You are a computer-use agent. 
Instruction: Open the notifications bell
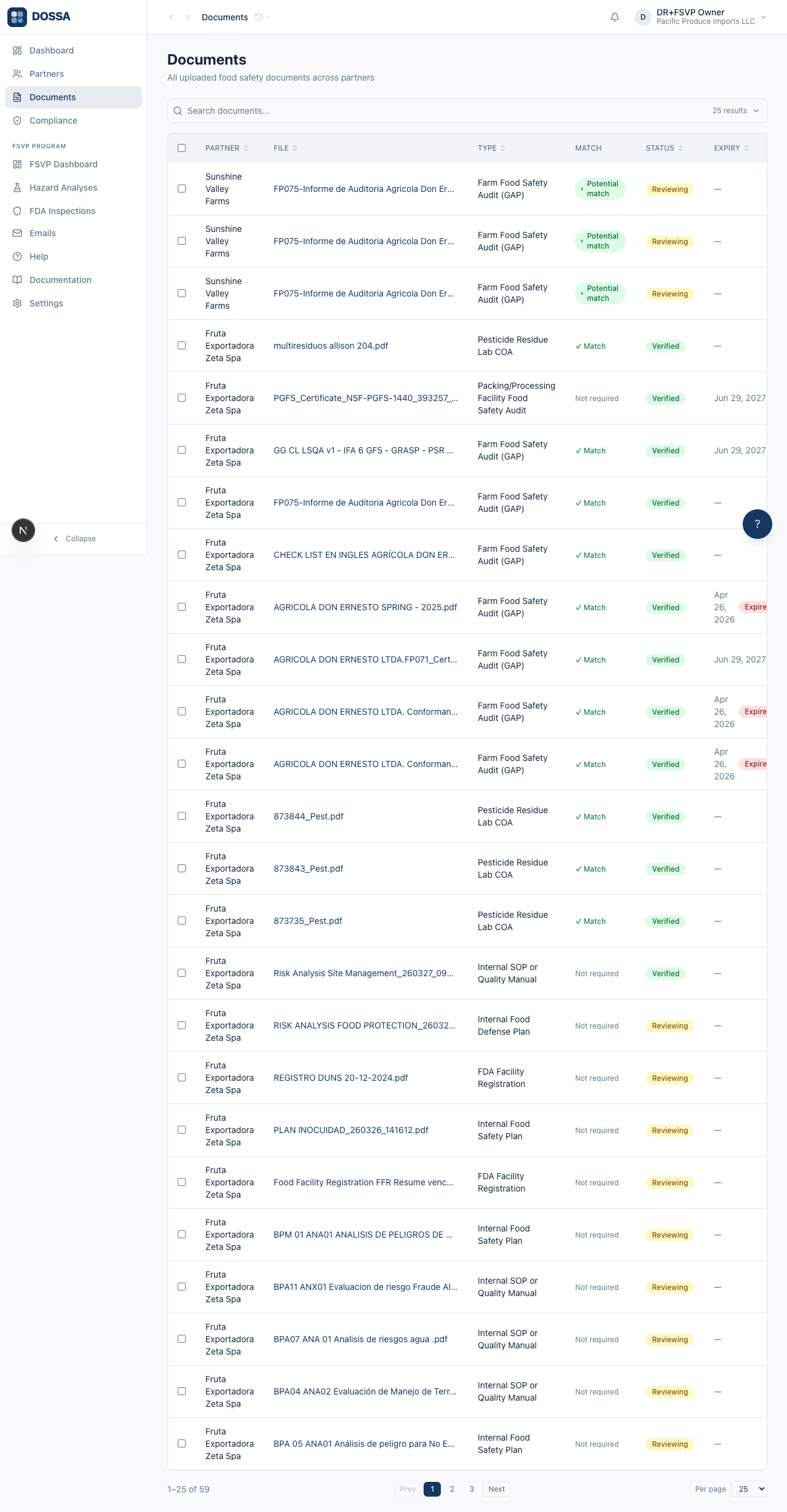(x=615, y=17)
